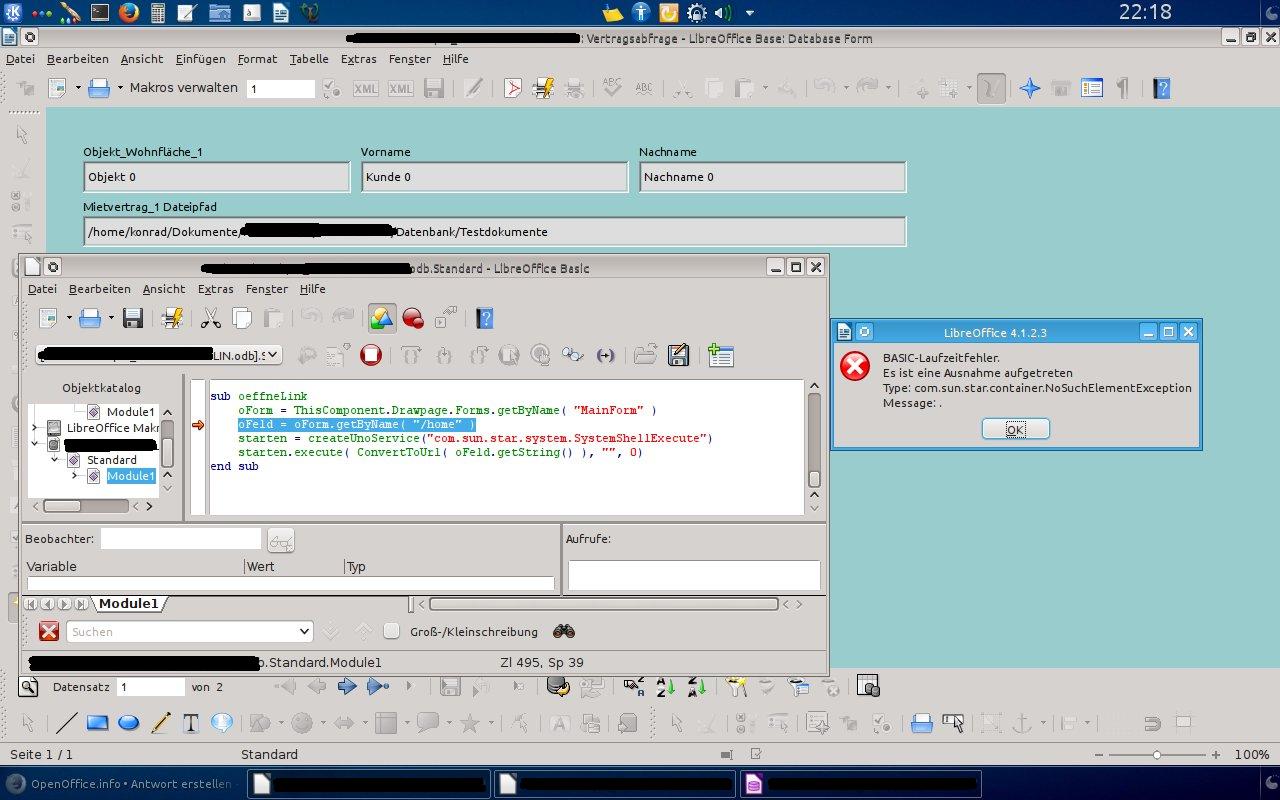Click the horizontal scrollbar below the code editor

603,604
